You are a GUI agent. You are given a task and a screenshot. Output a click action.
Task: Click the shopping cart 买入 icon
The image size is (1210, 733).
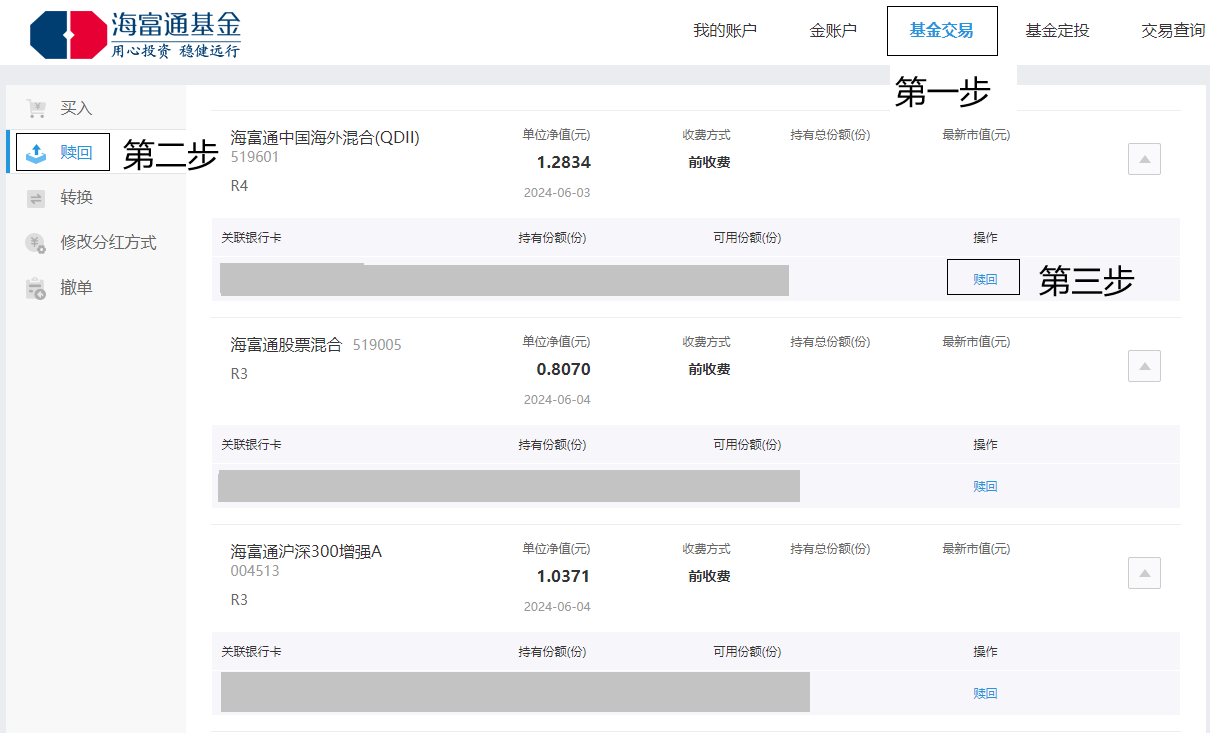(x=37, y=108)
